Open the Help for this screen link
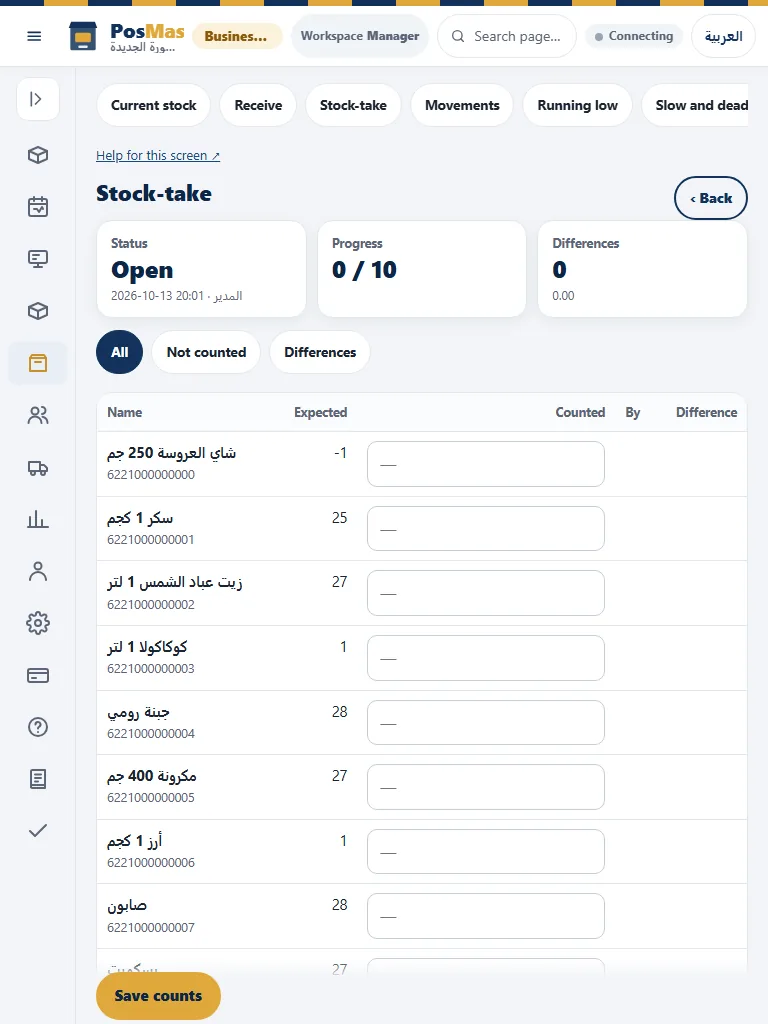The height and width of the screenshot is (1024, 768). [158, 155]
